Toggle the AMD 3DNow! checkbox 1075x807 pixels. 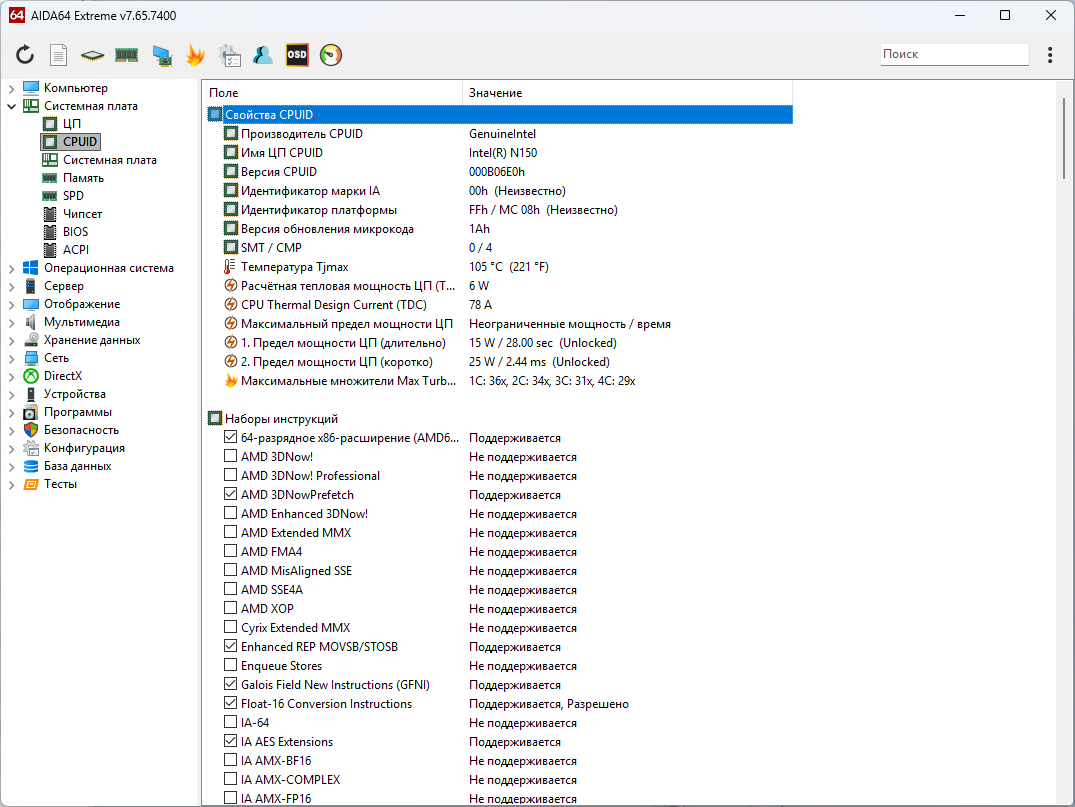pyautogui.click(x=231, y=457)
